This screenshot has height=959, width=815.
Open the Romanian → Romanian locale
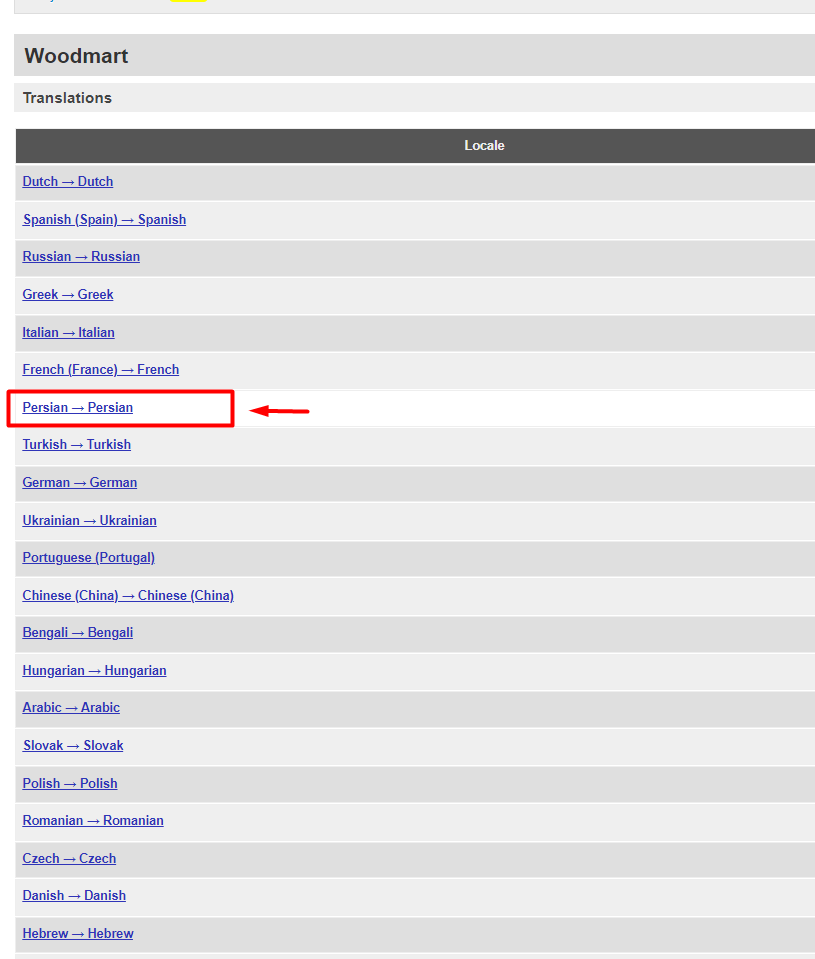tap(93, 821)
